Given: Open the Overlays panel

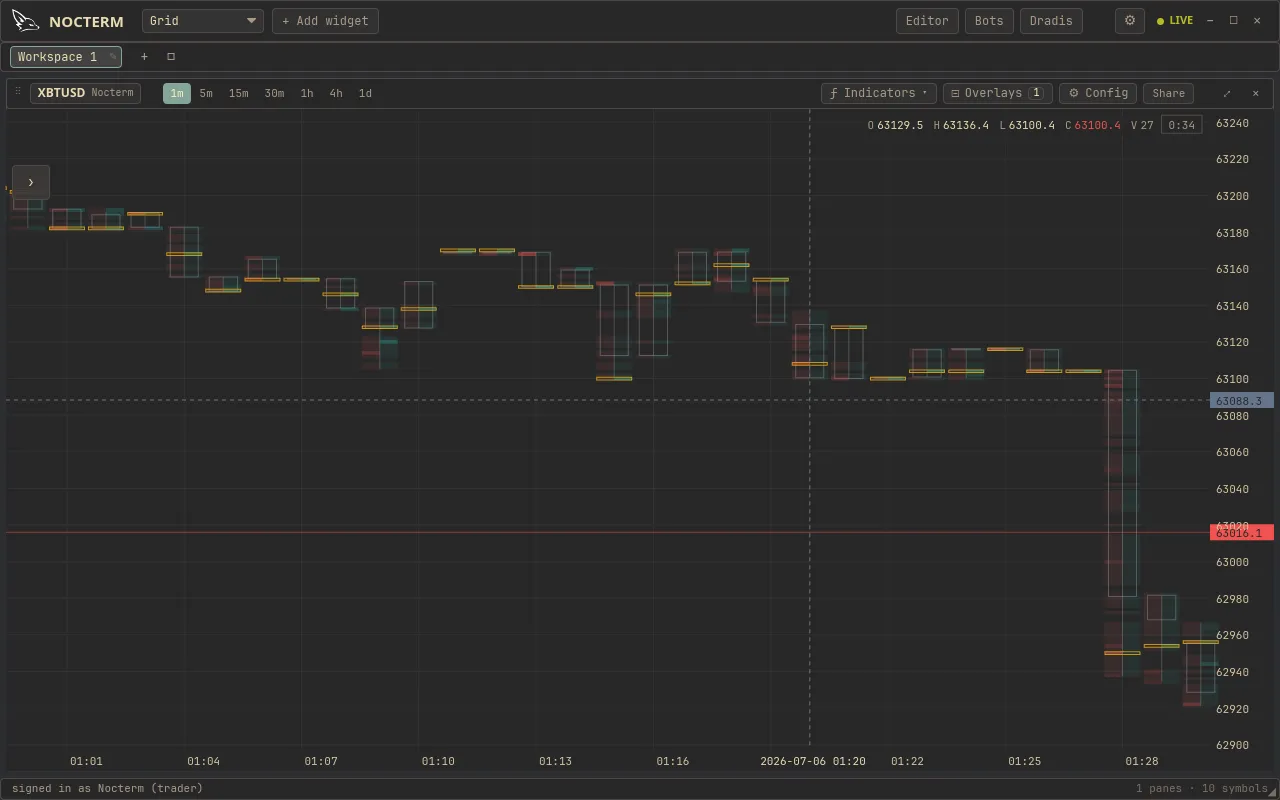Looking at the screenshot, I should [998, 93].
